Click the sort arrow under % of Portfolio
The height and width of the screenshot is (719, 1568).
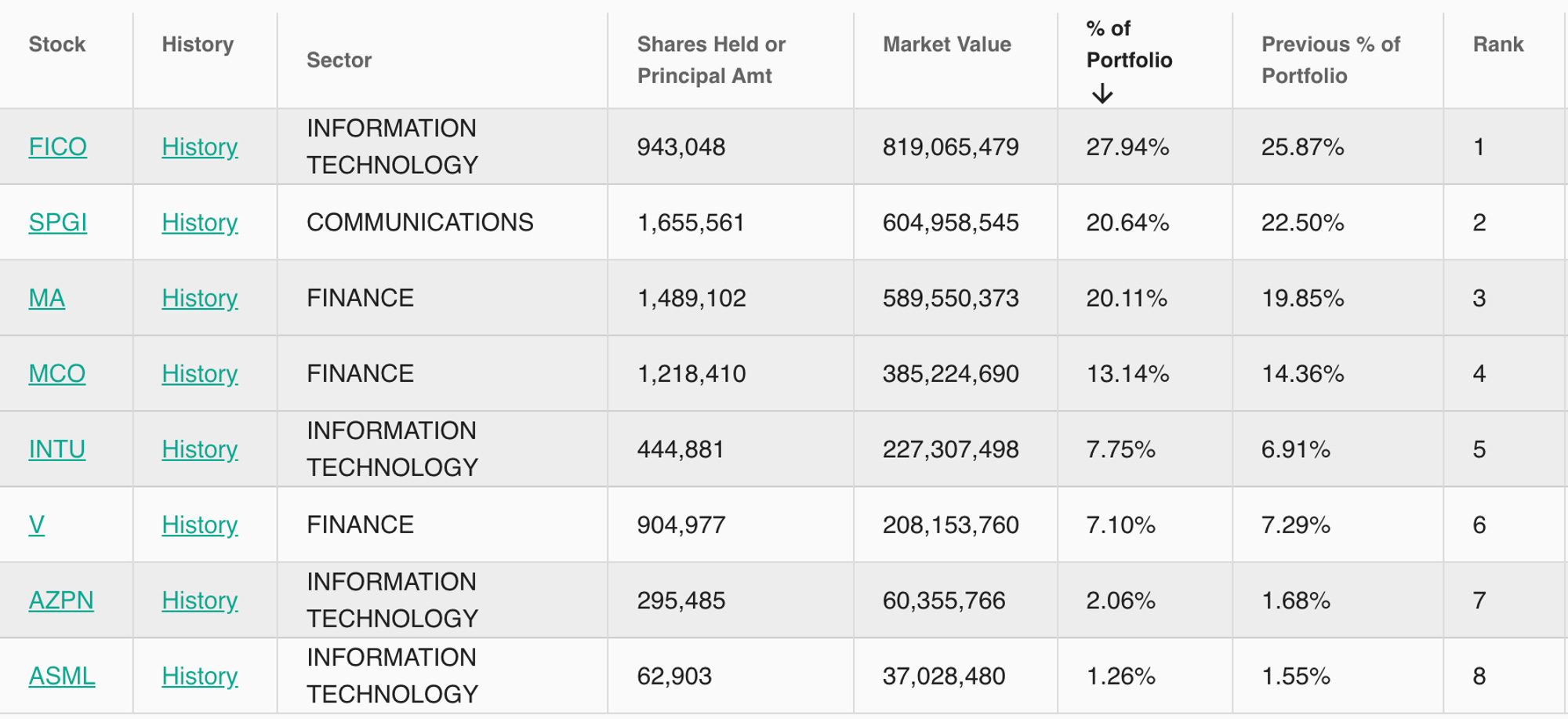(1102, 94)
